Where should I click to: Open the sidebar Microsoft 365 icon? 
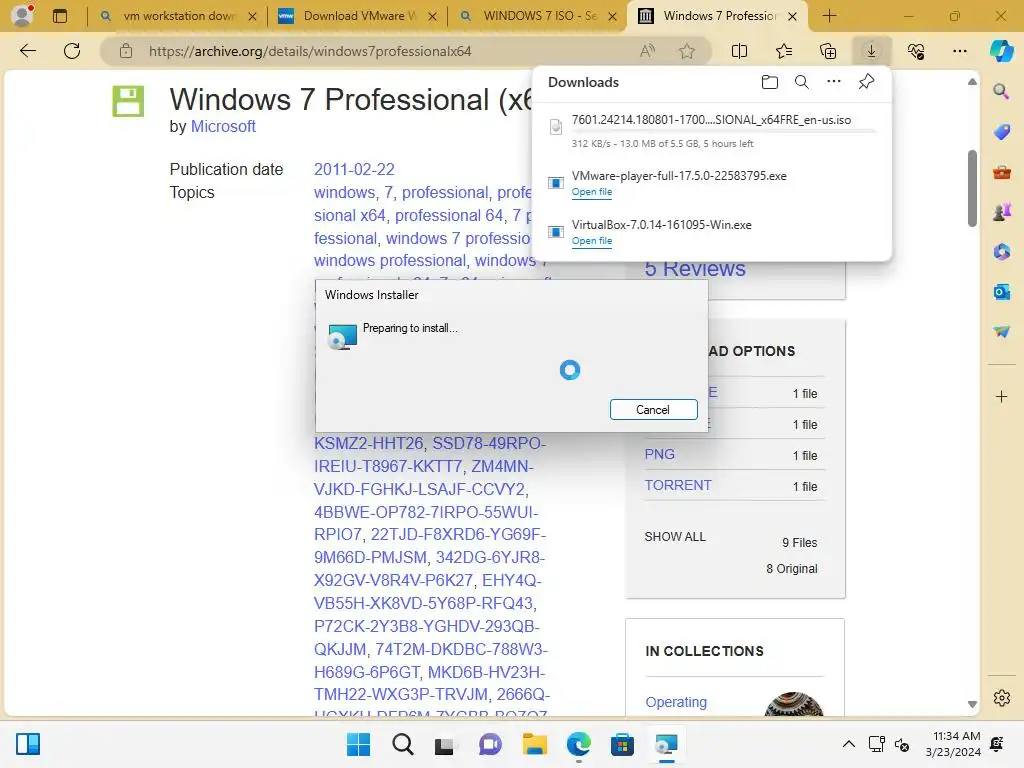coord(1001,251)
